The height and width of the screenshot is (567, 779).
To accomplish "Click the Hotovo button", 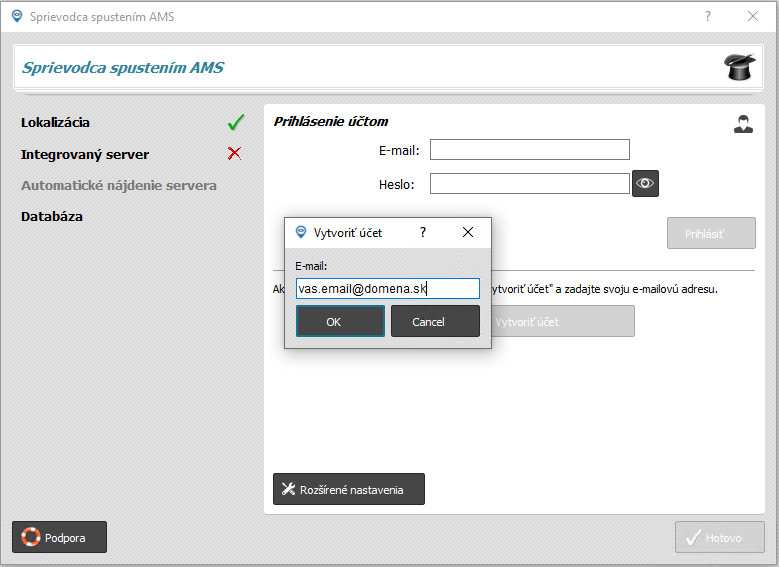I will click(x=719, y=537).
